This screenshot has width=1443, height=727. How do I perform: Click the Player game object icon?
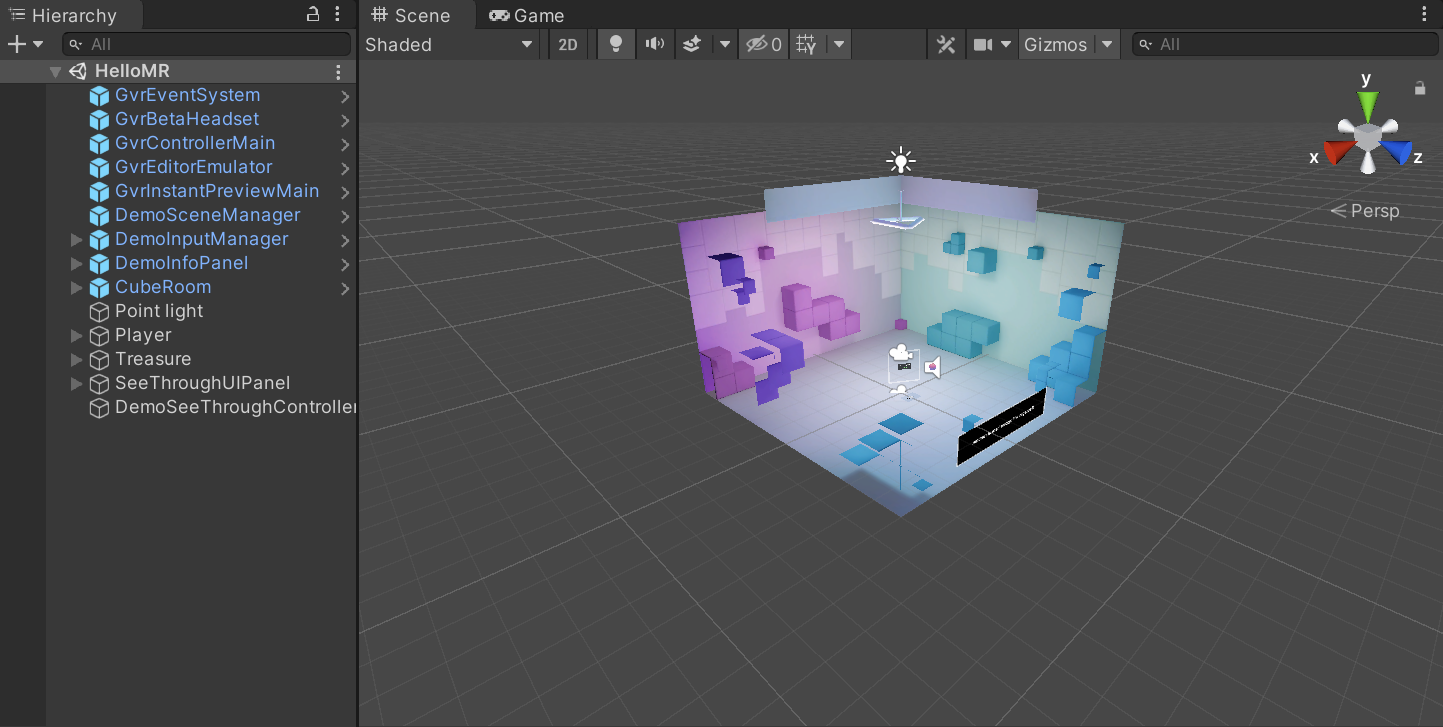click(99, 336)
